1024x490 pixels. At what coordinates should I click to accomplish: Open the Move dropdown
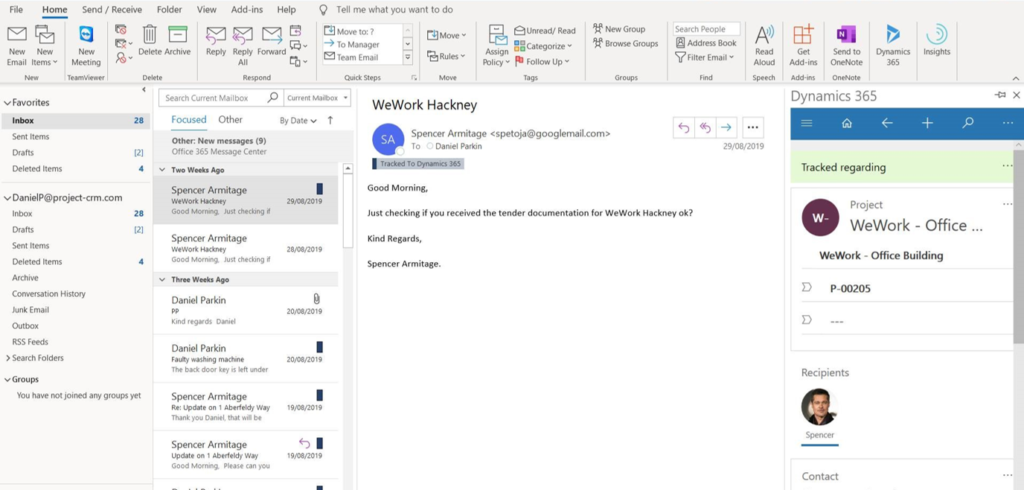coord(447,35)
